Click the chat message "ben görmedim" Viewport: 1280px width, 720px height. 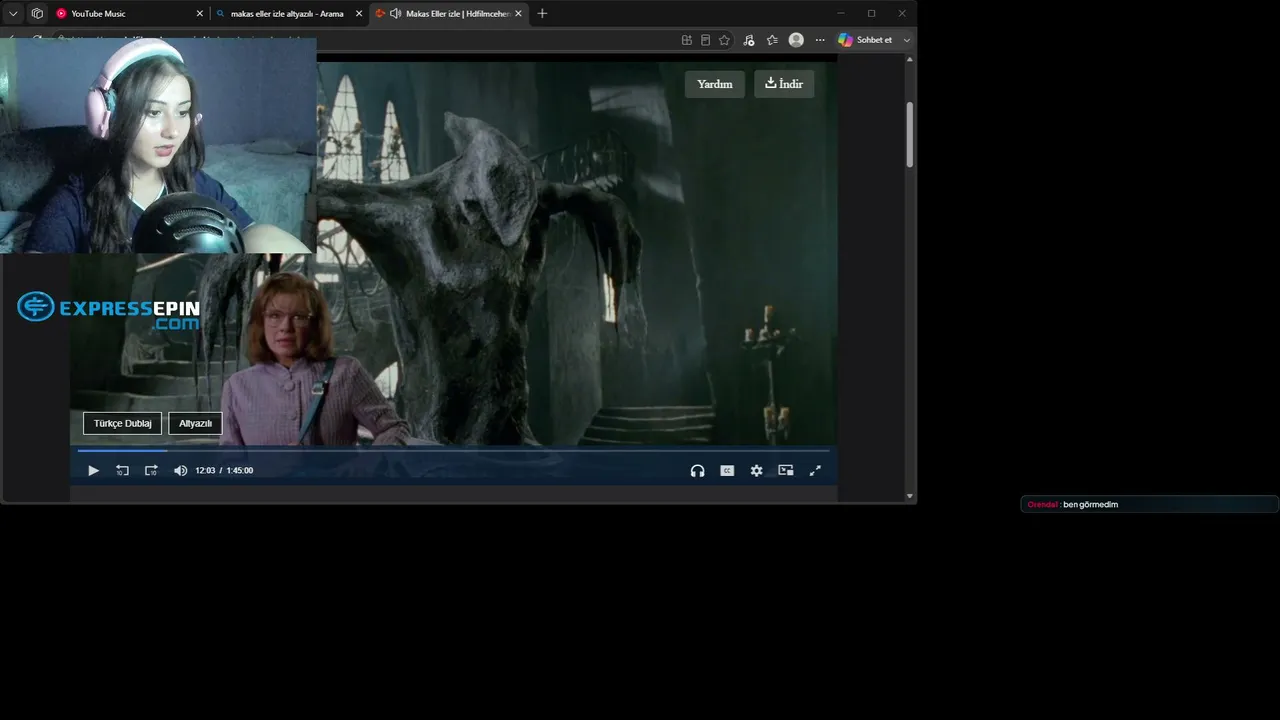click(x=1091, y=505)
